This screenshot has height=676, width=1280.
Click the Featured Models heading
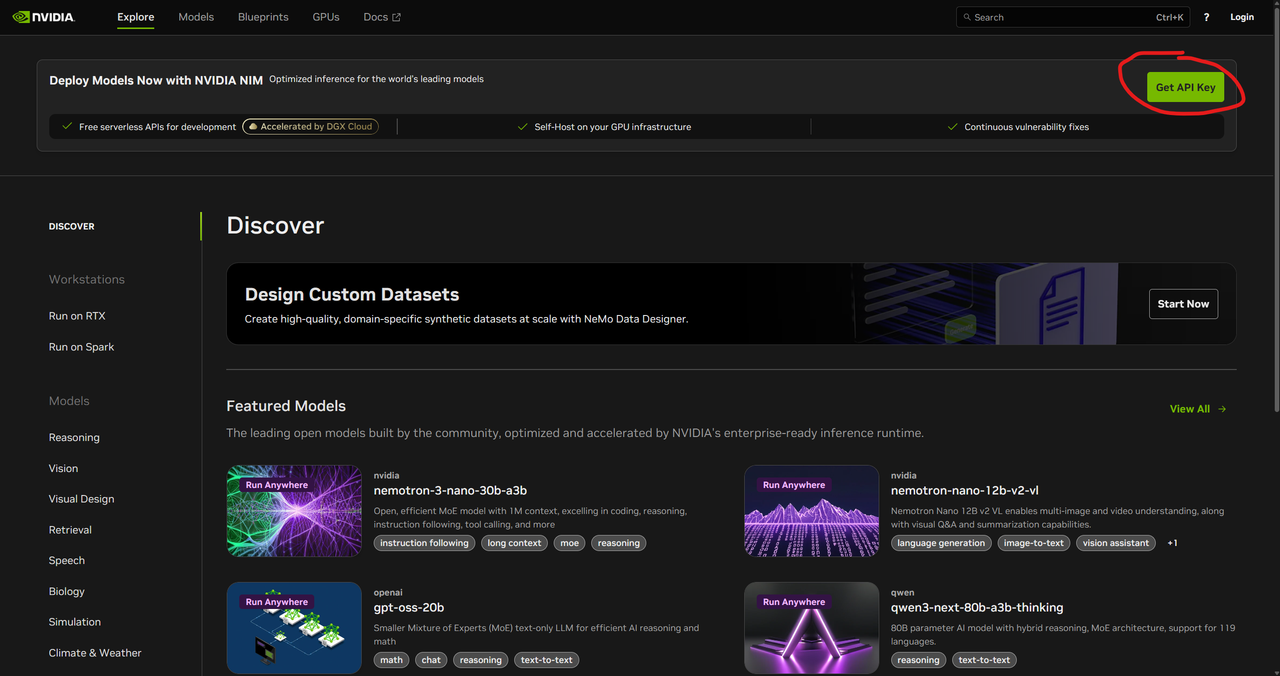coord(286,406)
